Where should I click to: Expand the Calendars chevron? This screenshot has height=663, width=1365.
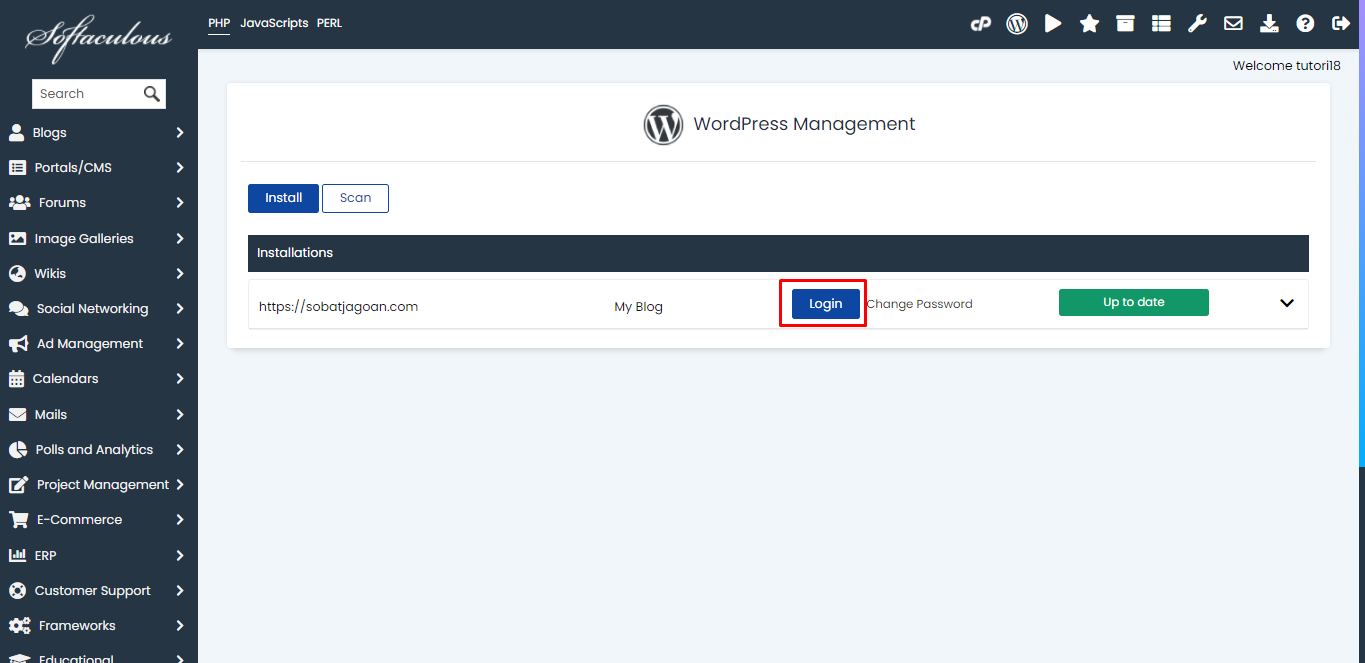[180, 378]
